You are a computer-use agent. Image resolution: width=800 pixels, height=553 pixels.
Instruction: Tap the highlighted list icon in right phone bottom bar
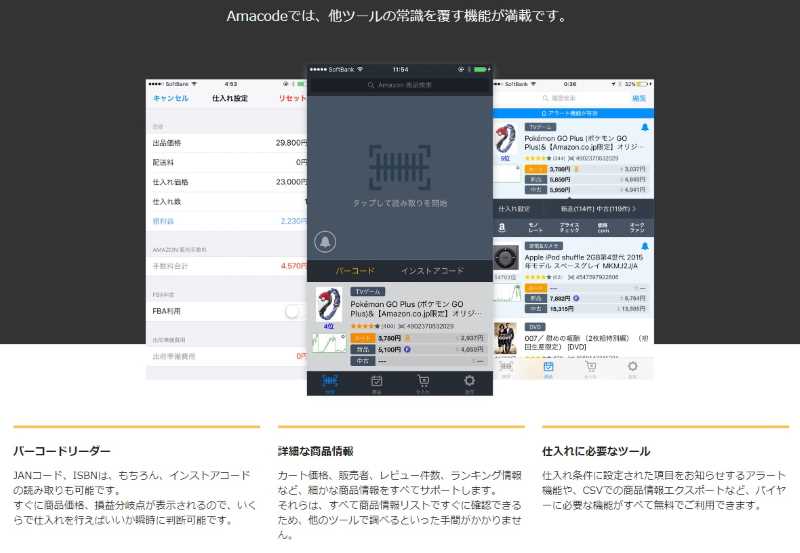click(x=548, y=368)
